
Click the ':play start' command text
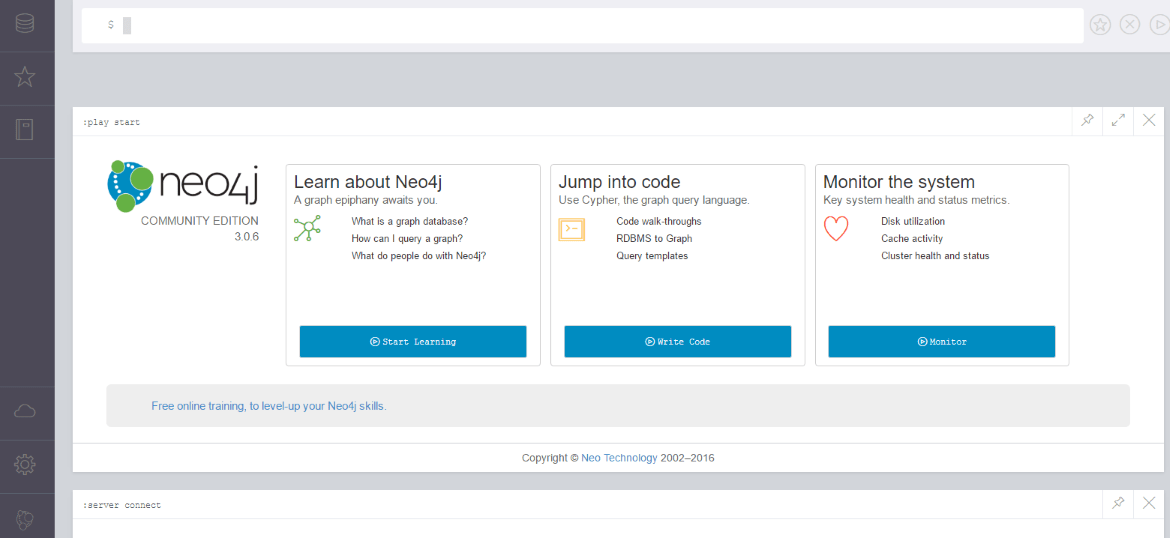click(x=111, y=122)
